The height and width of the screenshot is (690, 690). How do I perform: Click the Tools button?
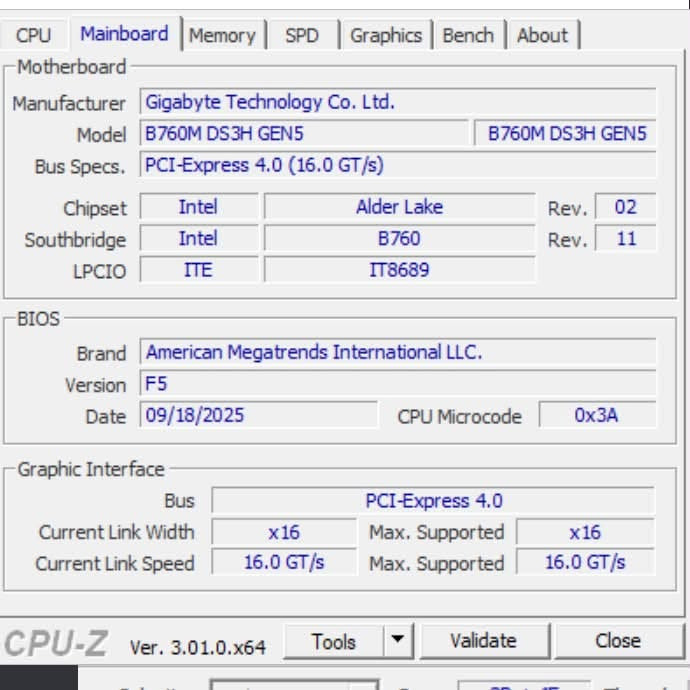[333, 641]
